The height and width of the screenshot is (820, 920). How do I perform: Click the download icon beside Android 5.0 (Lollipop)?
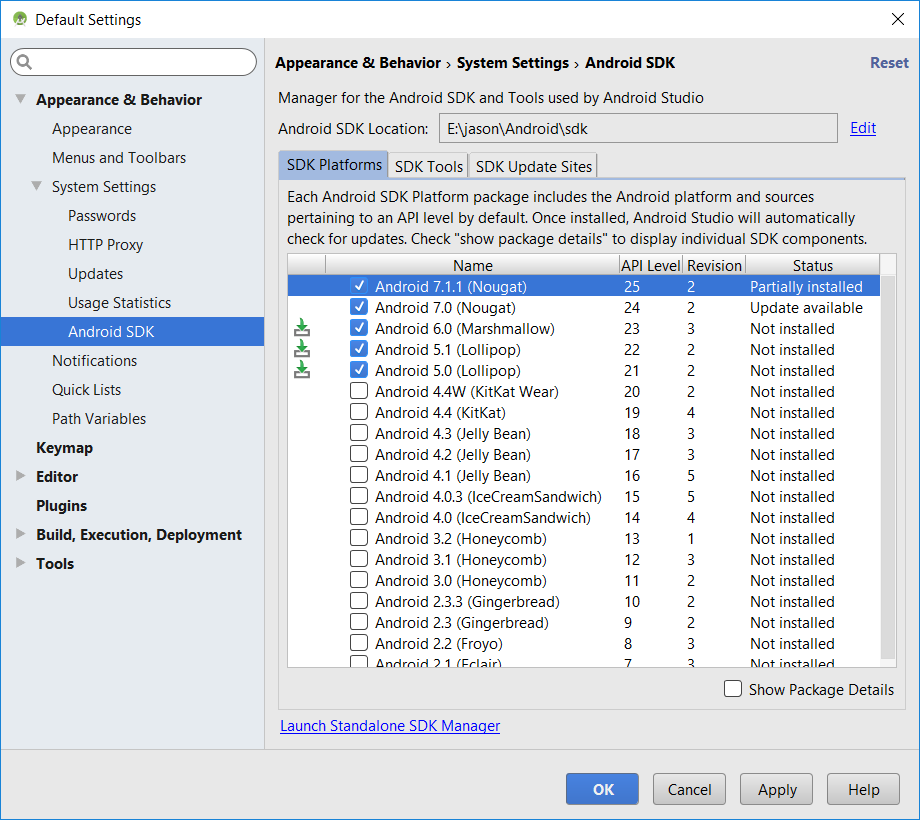tap(302, 370)
